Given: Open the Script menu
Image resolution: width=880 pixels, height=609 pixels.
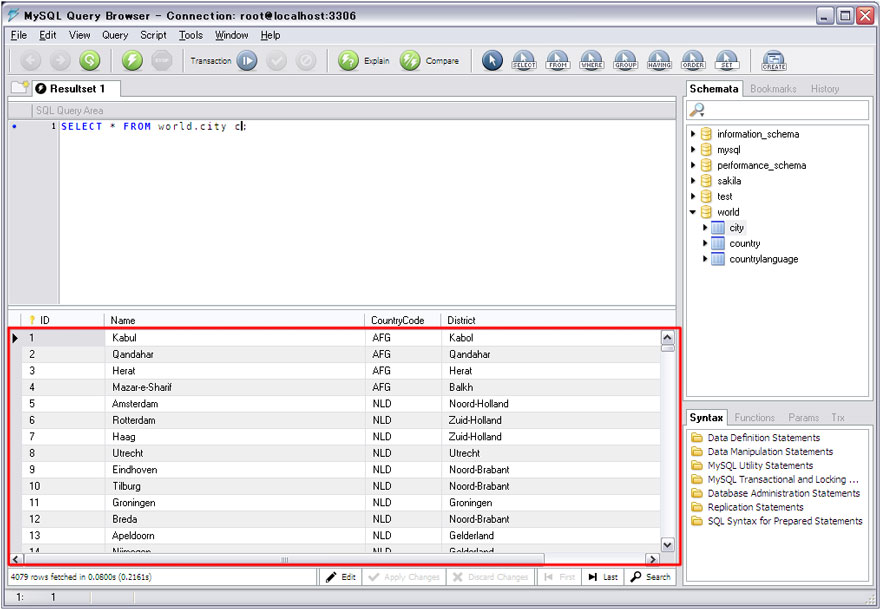Looking at the screenshot, I should pos(153,35).
